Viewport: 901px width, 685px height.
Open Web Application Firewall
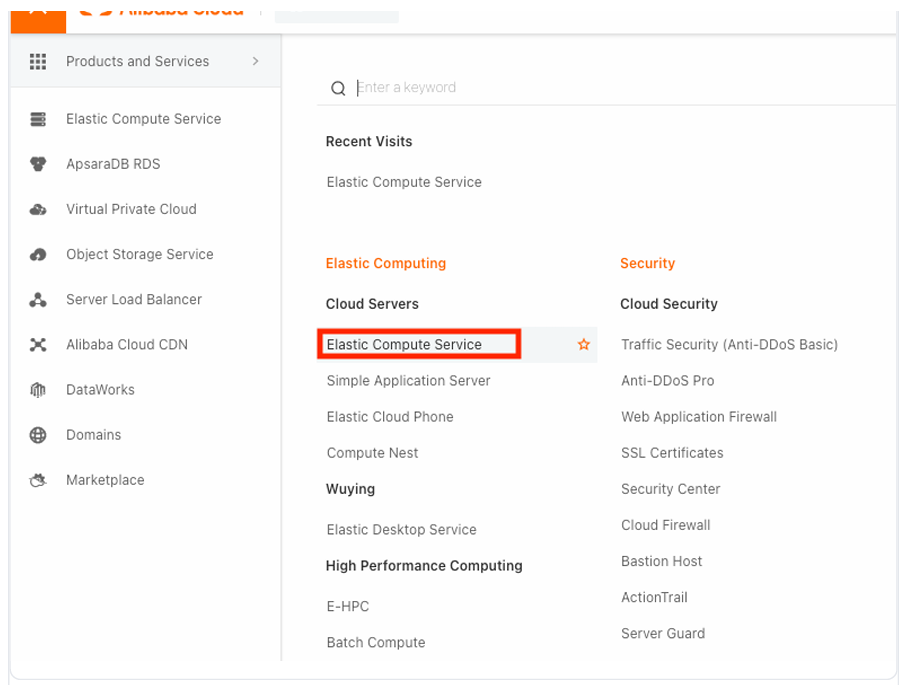(x=699, y=417)
